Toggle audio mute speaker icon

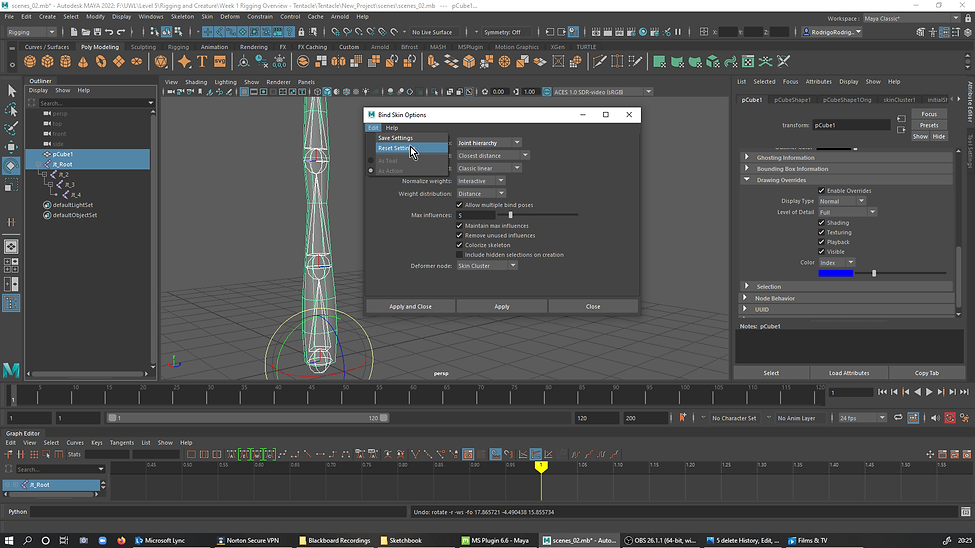click(x=935, y=418)
